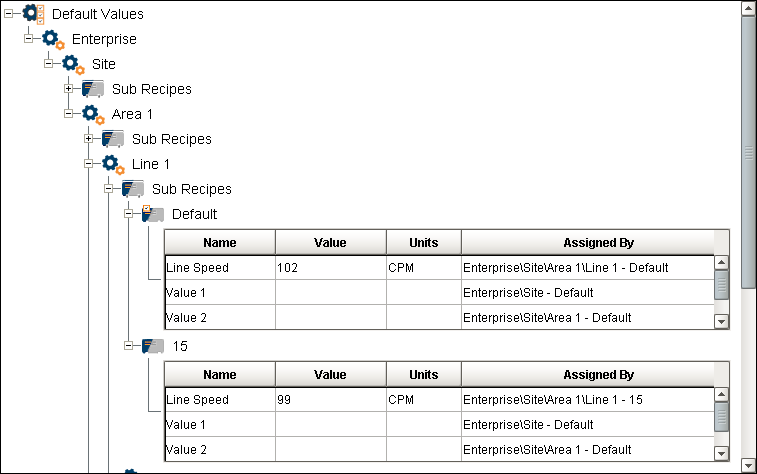This screenshot has height=474, width=757.
Task: Click the Default recipe icon
Action: pos(152,213)
